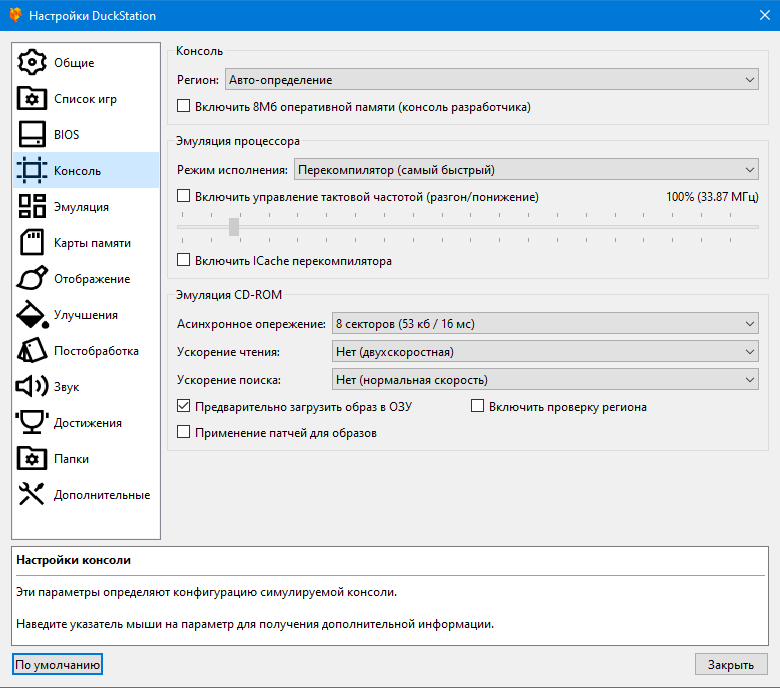Click the DuckStation logo in title bar
The image size is (780, 688).
coord(15,15)
